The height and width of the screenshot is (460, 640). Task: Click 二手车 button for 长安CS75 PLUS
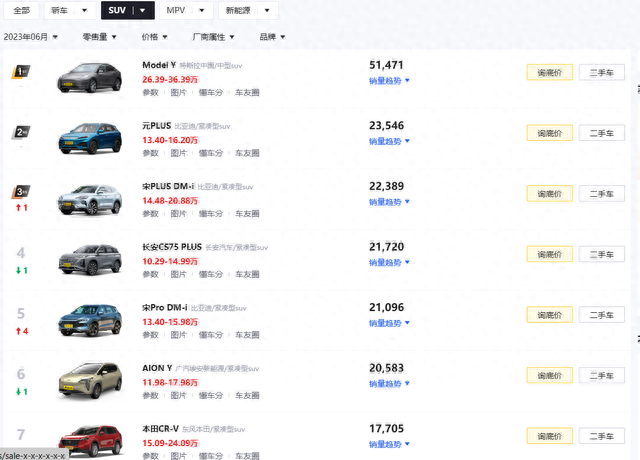tap(602, 254)
